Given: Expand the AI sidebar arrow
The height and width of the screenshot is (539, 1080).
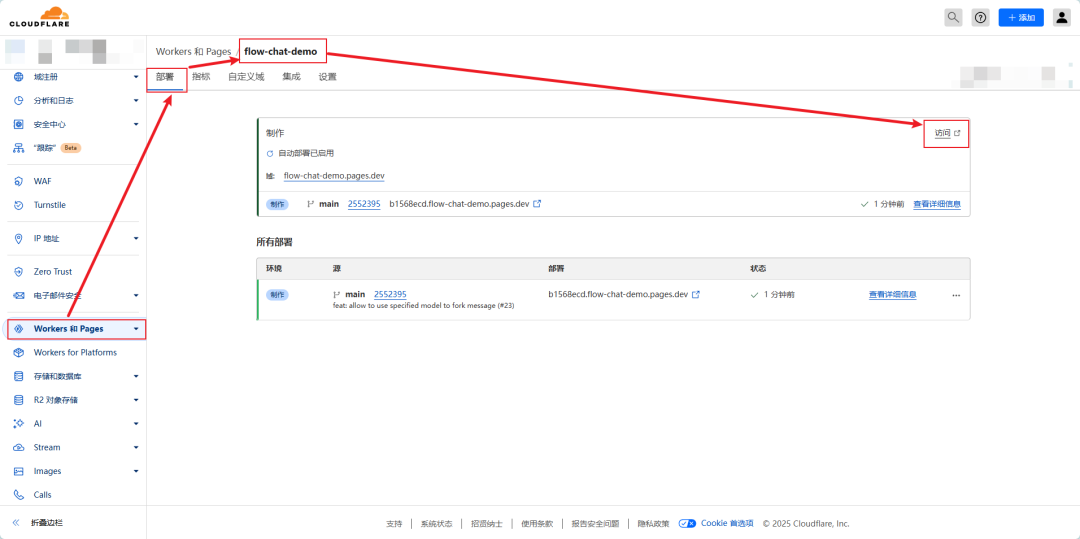Looking at the screenshot, I should pos(136,424).
